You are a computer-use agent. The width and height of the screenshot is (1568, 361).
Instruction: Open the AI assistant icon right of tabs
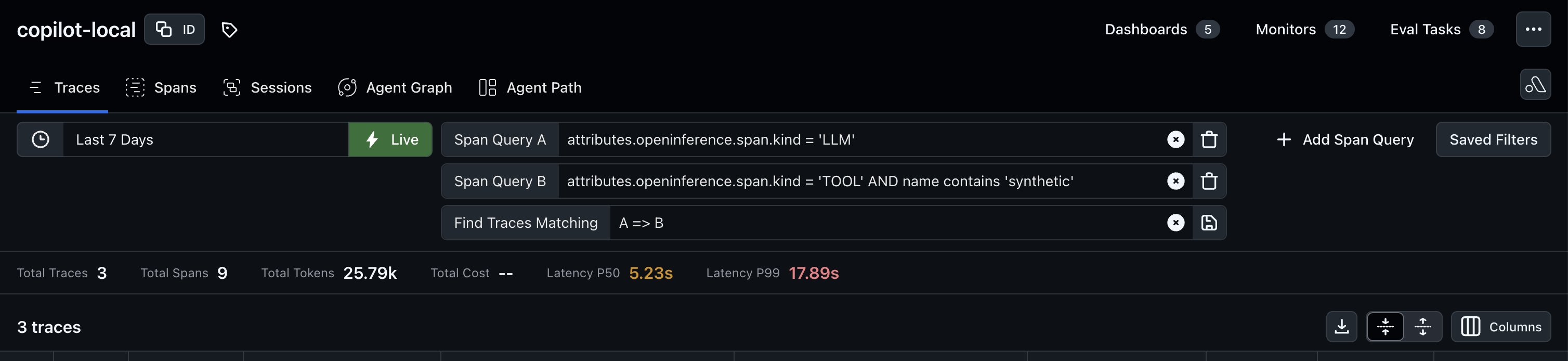[1535, 85]
